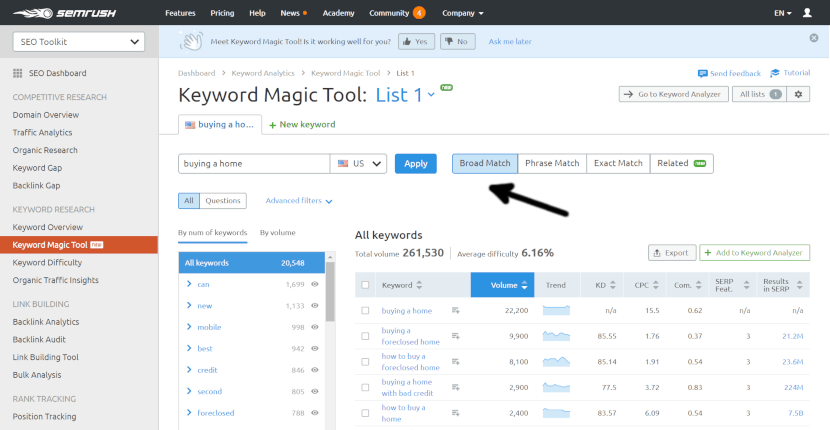Click the keyword search input field
This screenshot has height=430, width=830.
tap(254, 164)
